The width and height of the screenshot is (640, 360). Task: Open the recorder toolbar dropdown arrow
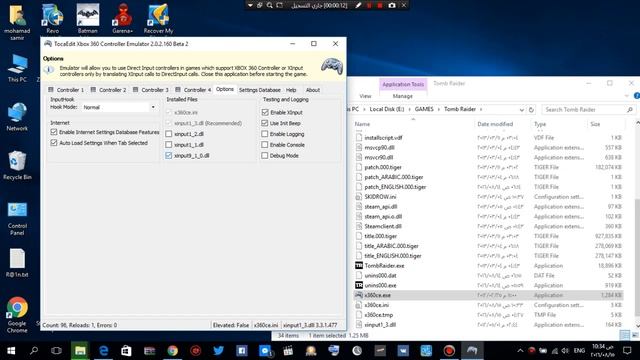[x=250, y=5]
